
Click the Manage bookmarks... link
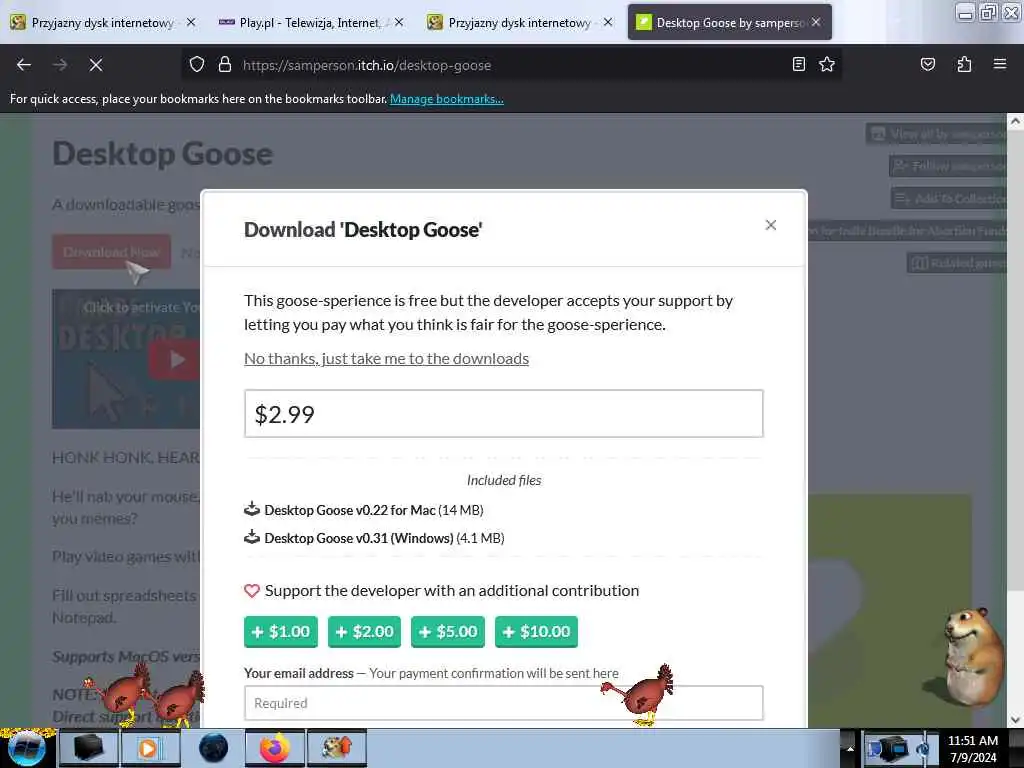[447, 99]
